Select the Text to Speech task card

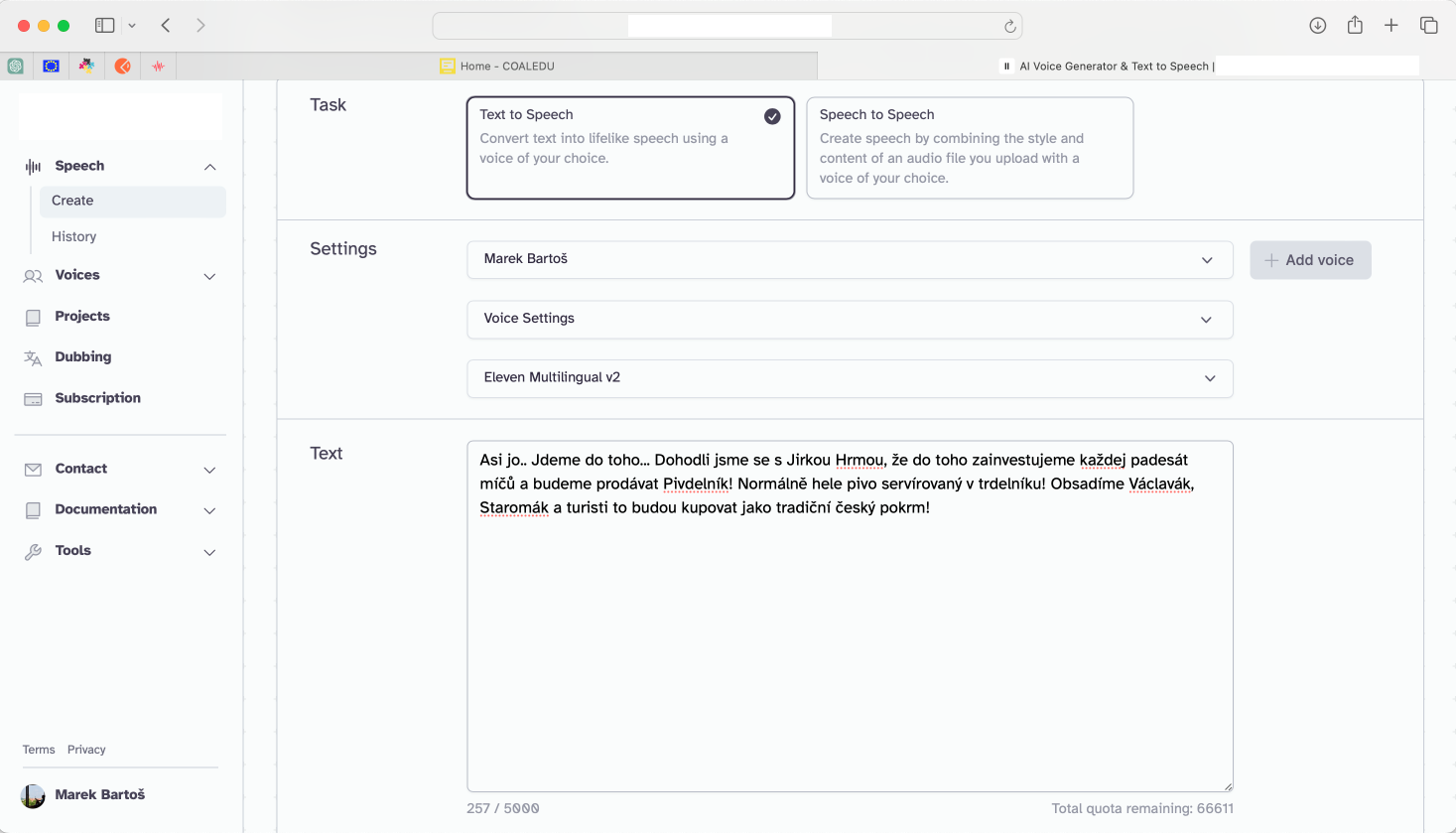pos(630,148)
